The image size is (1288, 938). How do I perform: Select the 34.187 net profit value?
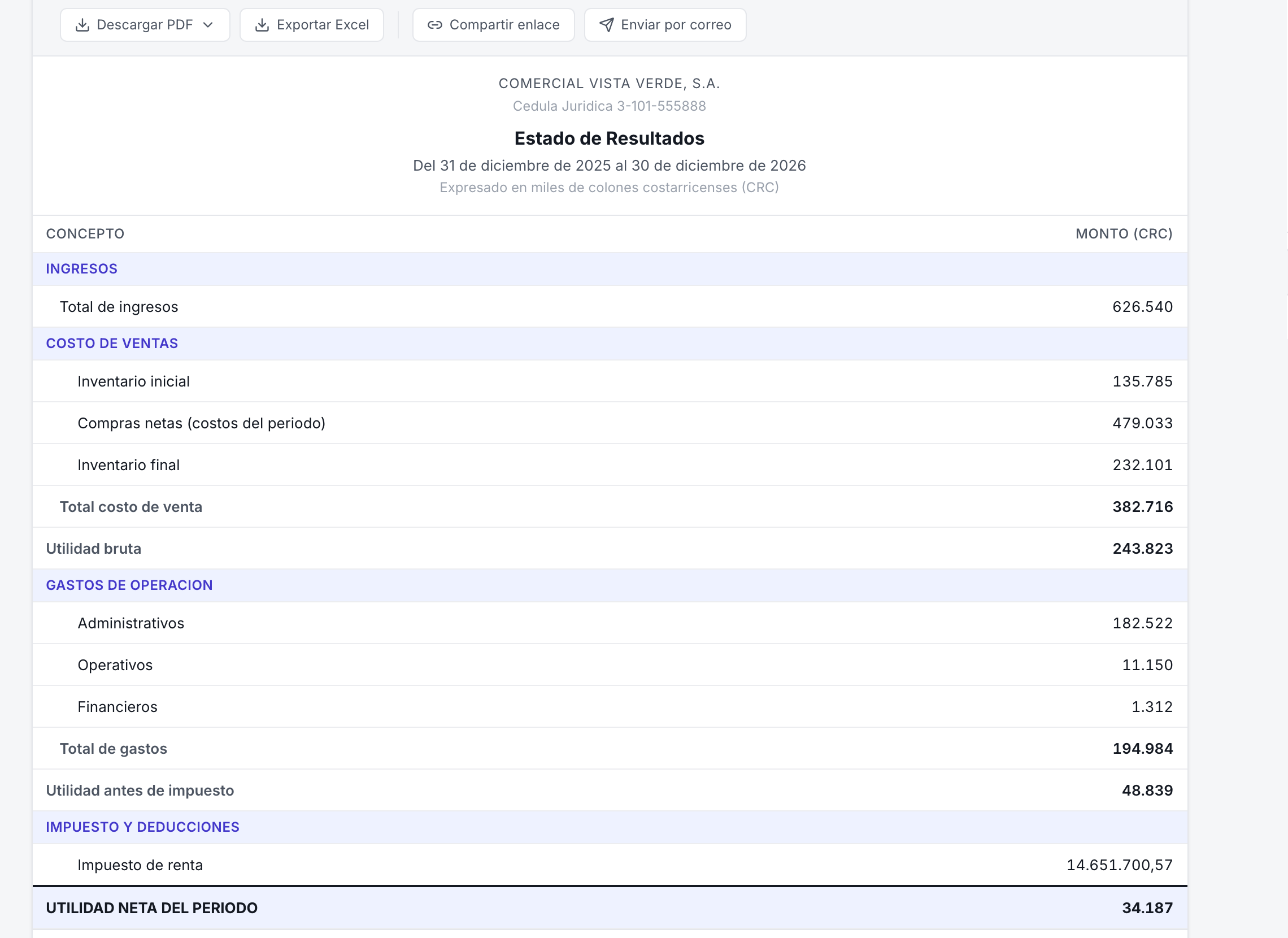tap(1147, 909)
